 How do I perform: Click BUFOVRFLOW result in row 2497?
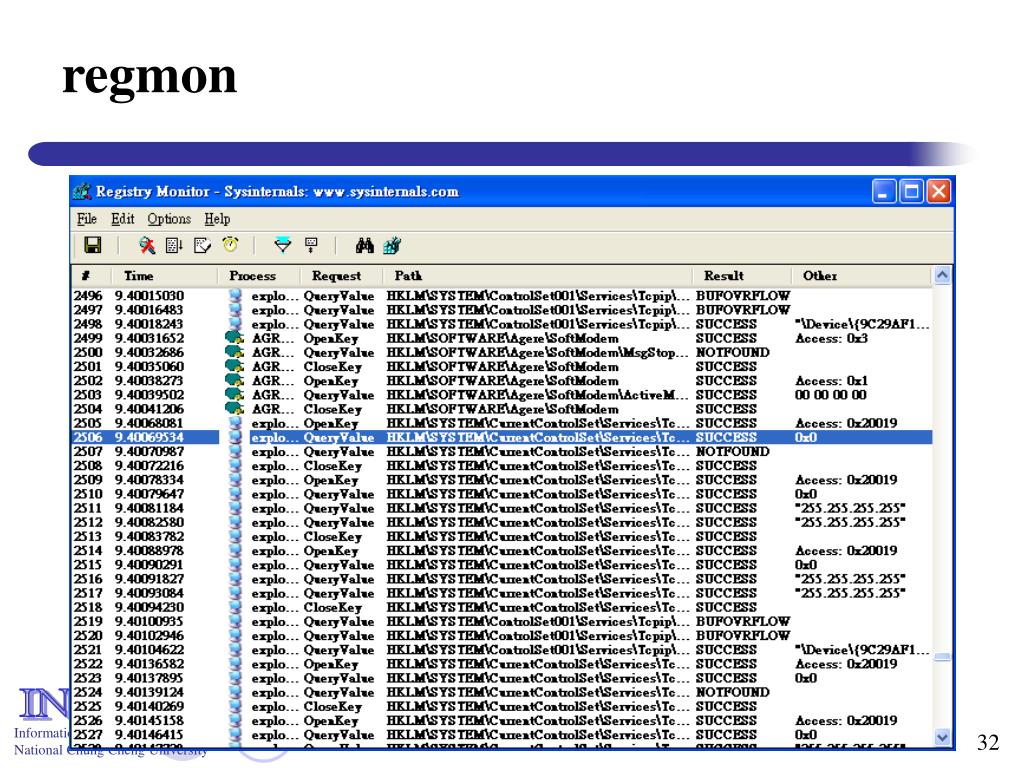(x=743, y=310)
